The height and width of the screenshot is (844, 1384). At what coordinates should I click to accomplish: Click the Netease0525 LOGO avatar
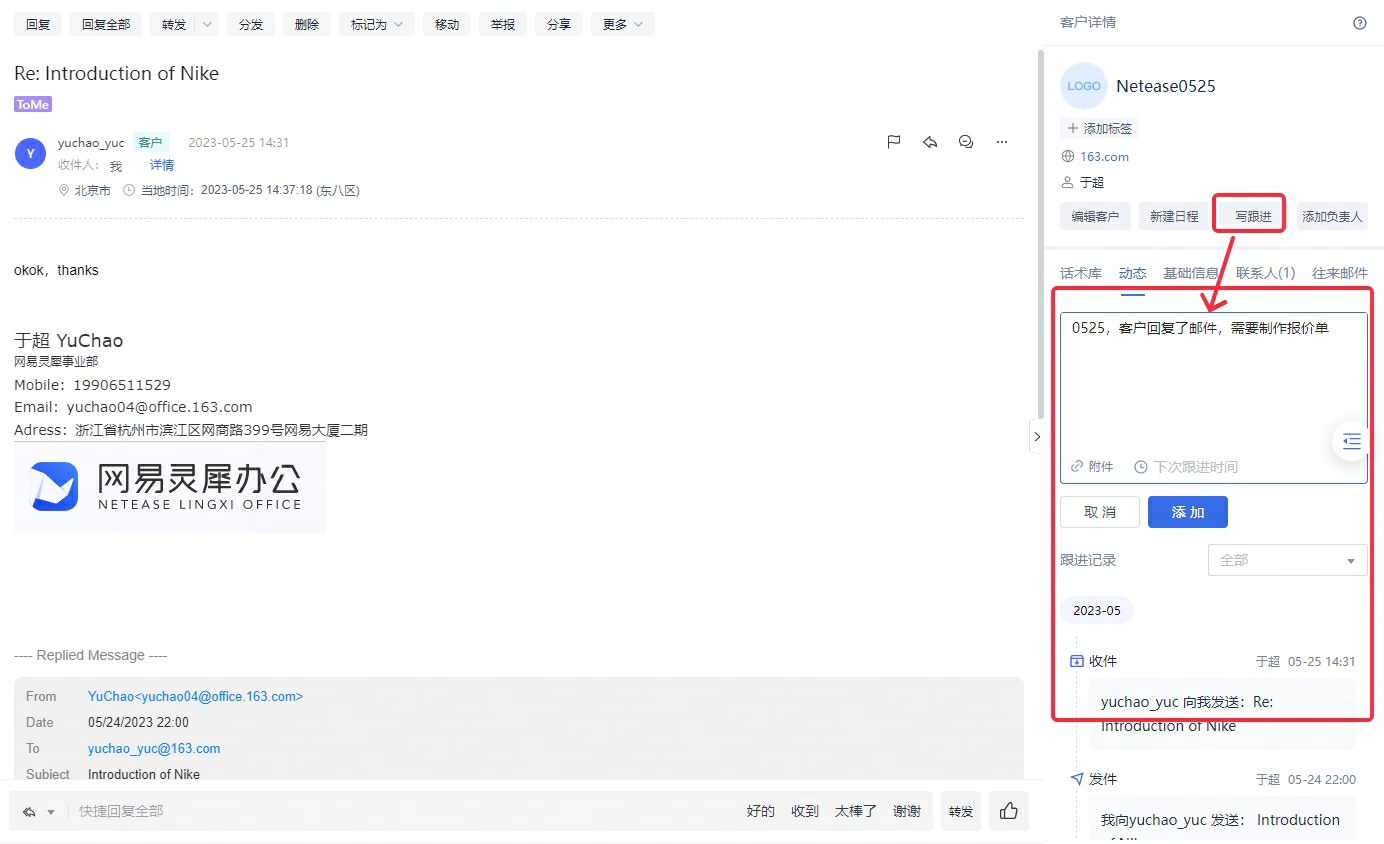tap(1084, 86)
